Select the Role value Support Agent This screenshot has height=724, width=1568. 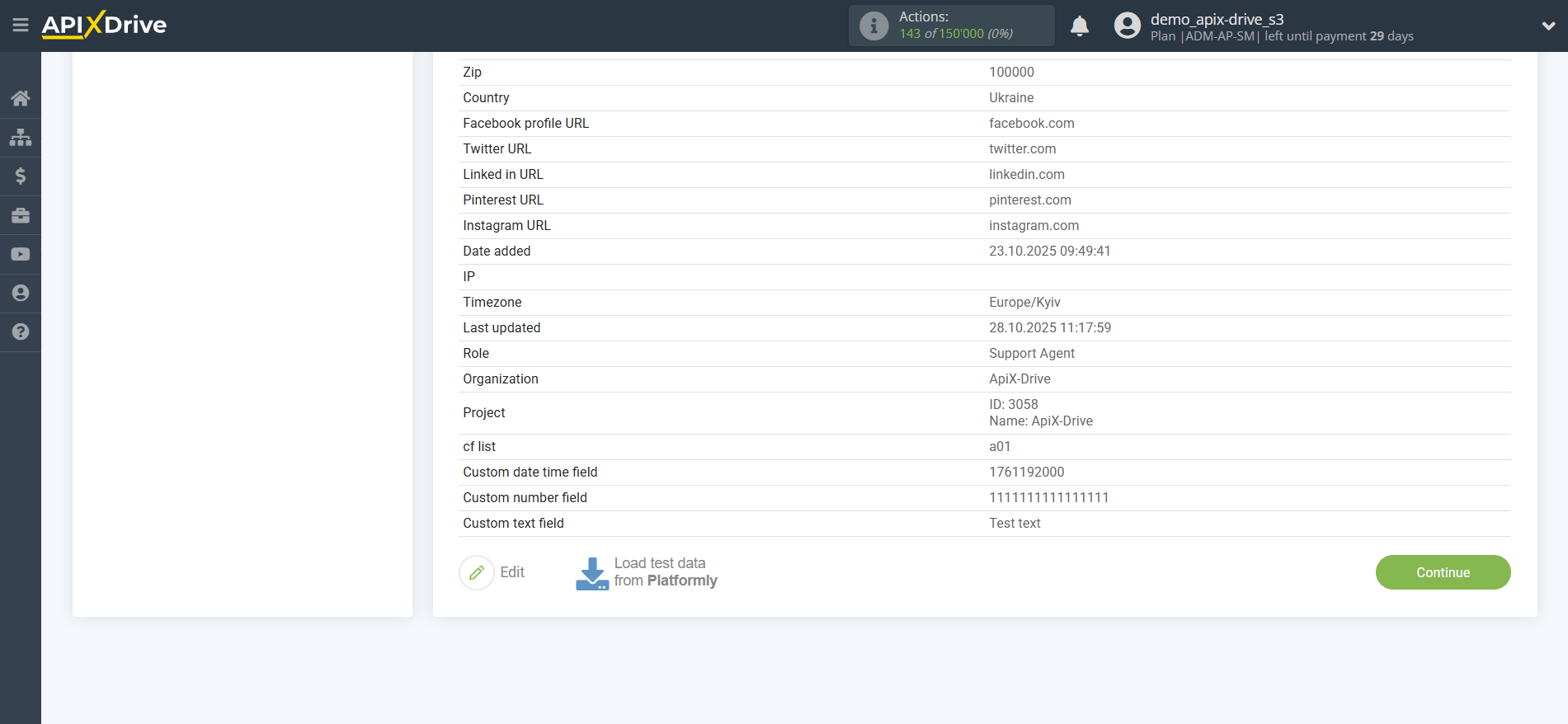1032,354
